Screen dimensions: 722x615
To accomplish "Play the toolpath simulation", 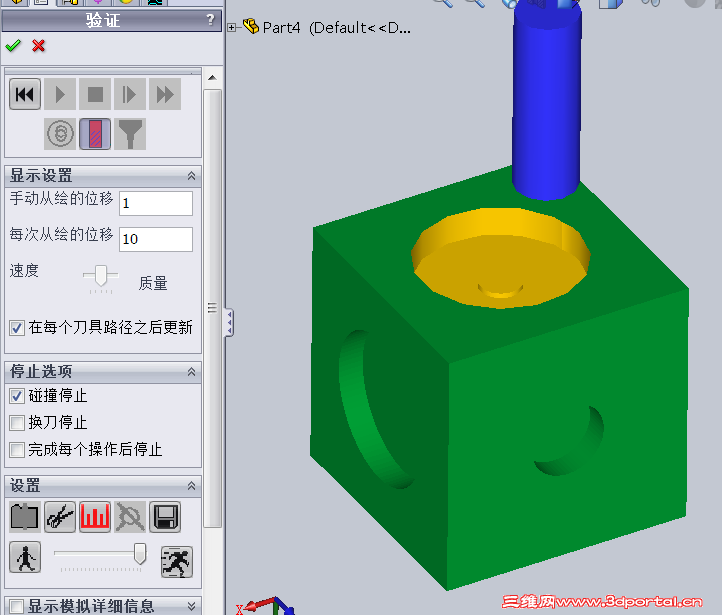I will [x=60, y=94].
